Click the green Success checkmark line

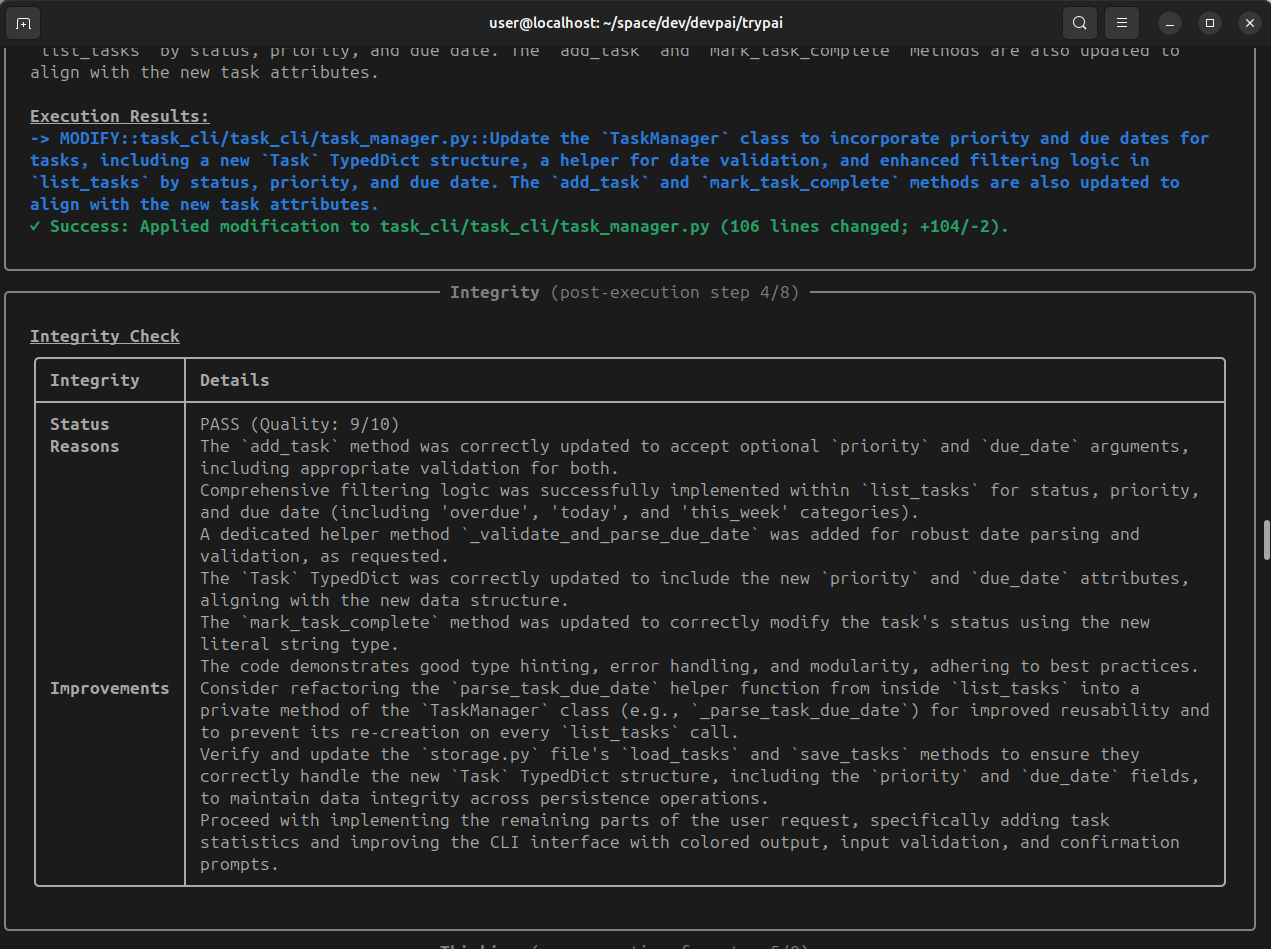[519, 226]
